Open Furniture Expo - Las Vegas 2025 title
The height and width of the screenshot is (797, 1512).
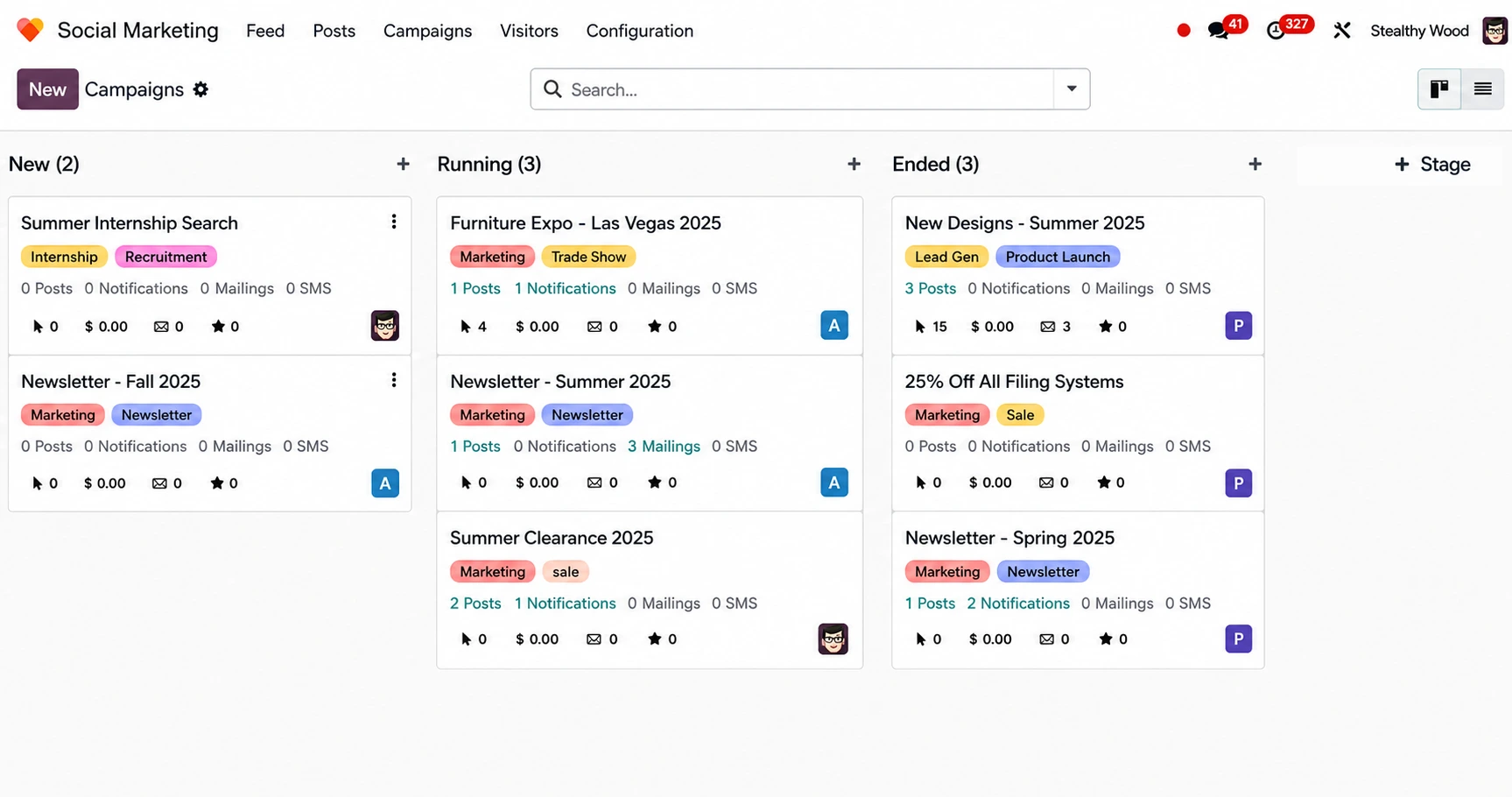coord(586,223)
